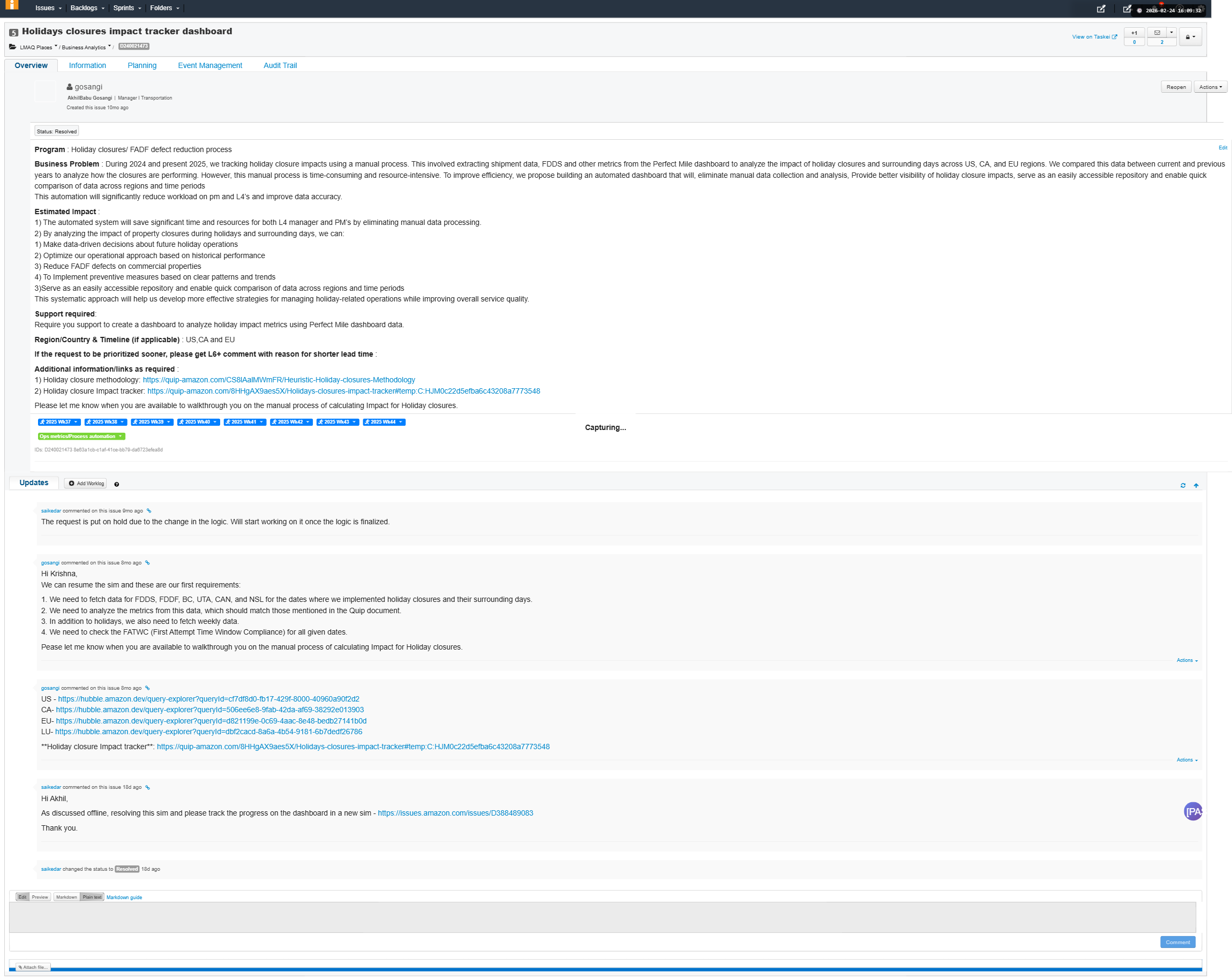This screenshot has width=1232, height=980.
Task: Open the View on Taskei link
Action: 1094,36
